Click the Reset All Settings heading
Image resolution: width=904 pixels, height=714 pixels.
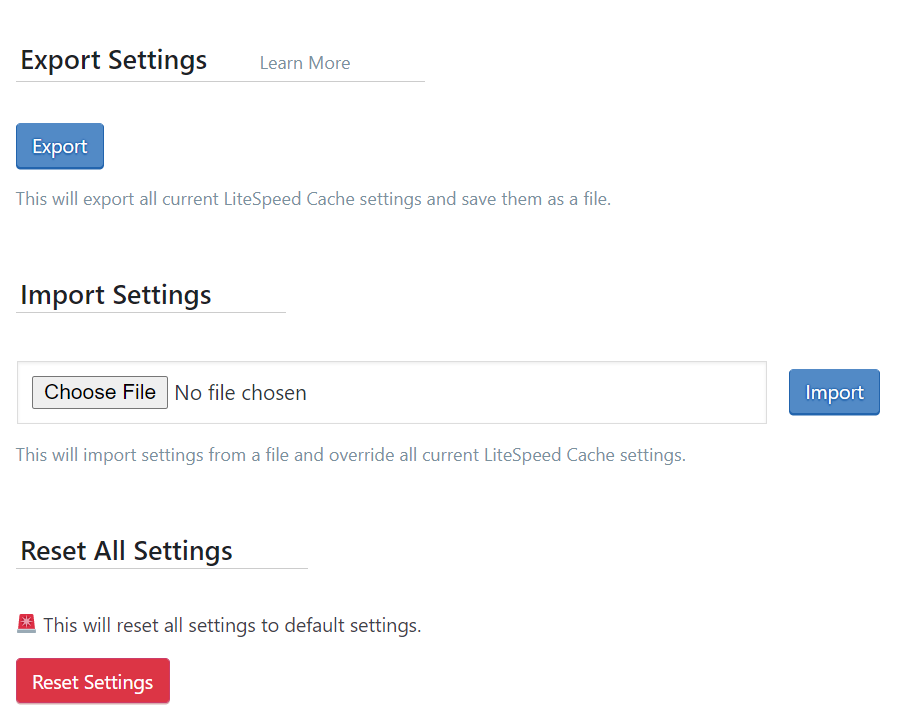click(126, 551)
